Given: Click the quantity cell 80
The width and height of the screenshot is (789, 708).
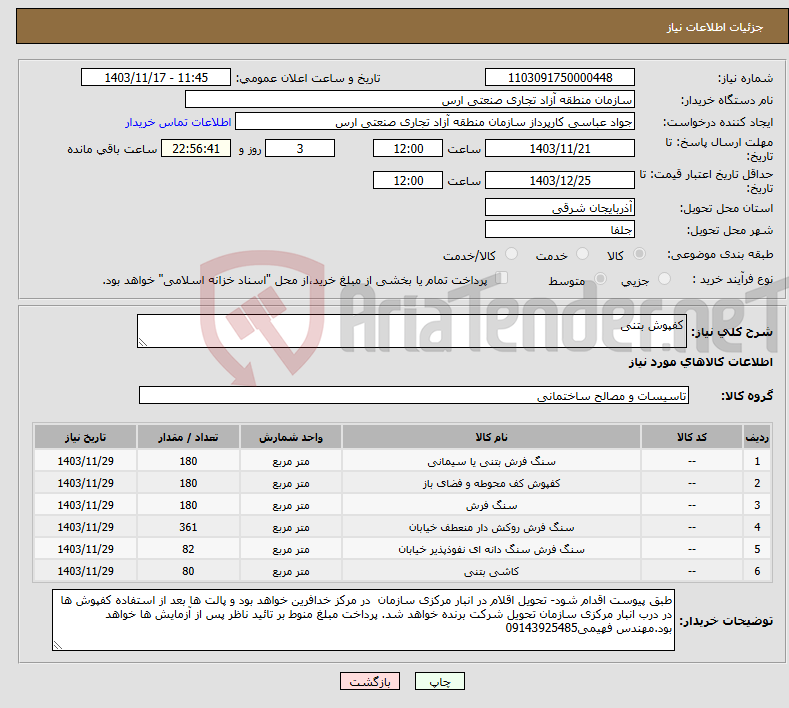Looking at the screenshot, I should pos(188,571).
